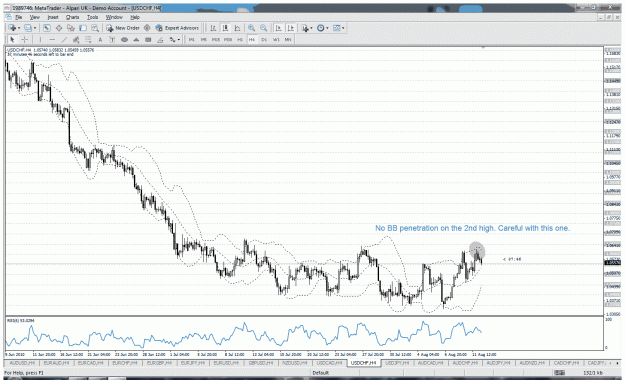This screenshot has height=380, width=625.
Task: Open the View menu
Action: 35,17
